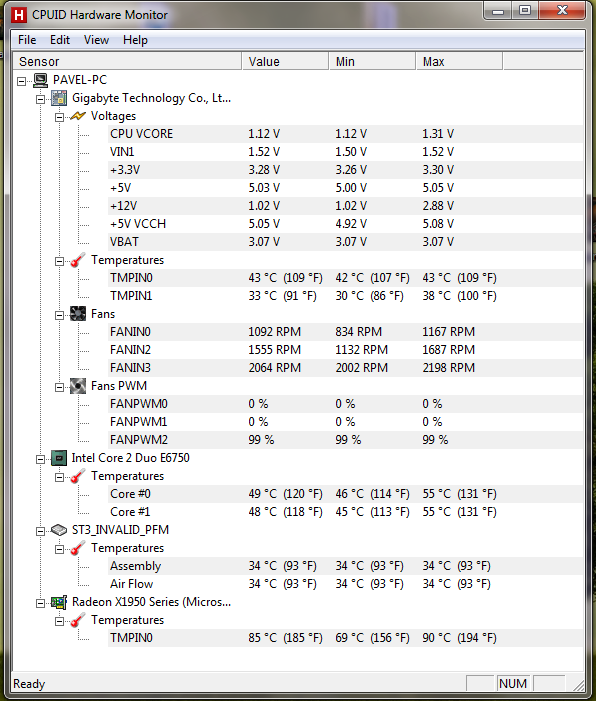Click the PAVEL-PC computer icon
Screen dimensions: 596x701
(41, 80)
